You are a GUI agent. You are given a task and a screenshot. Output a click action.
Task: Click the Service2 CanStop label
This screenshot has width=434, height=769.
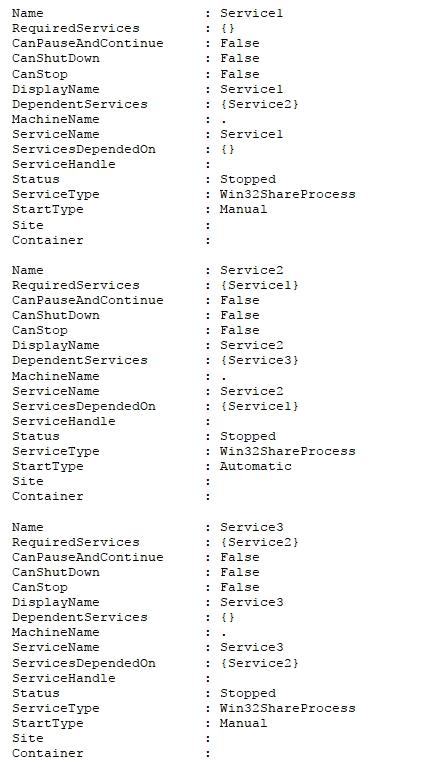pos(40,330)
